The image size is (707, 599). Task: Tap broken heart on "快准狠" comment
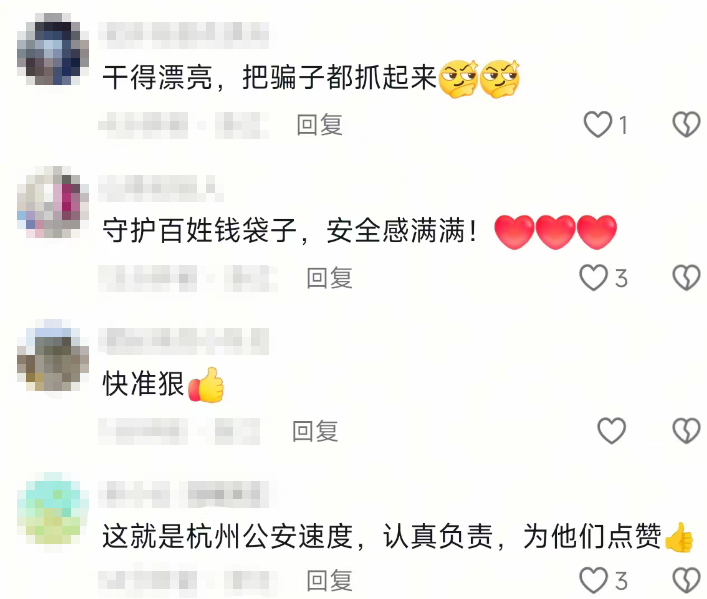tap(686, 430)
